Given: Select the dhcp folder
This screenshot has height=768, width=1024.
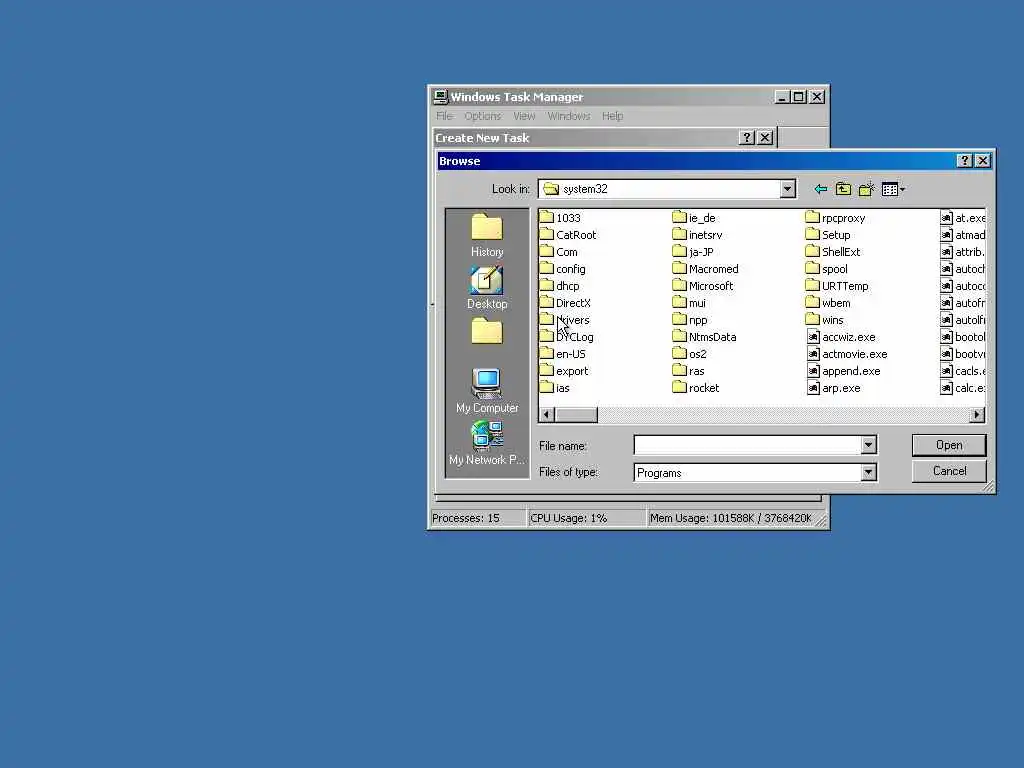Looking at the screenshot, I should (560, 286).
